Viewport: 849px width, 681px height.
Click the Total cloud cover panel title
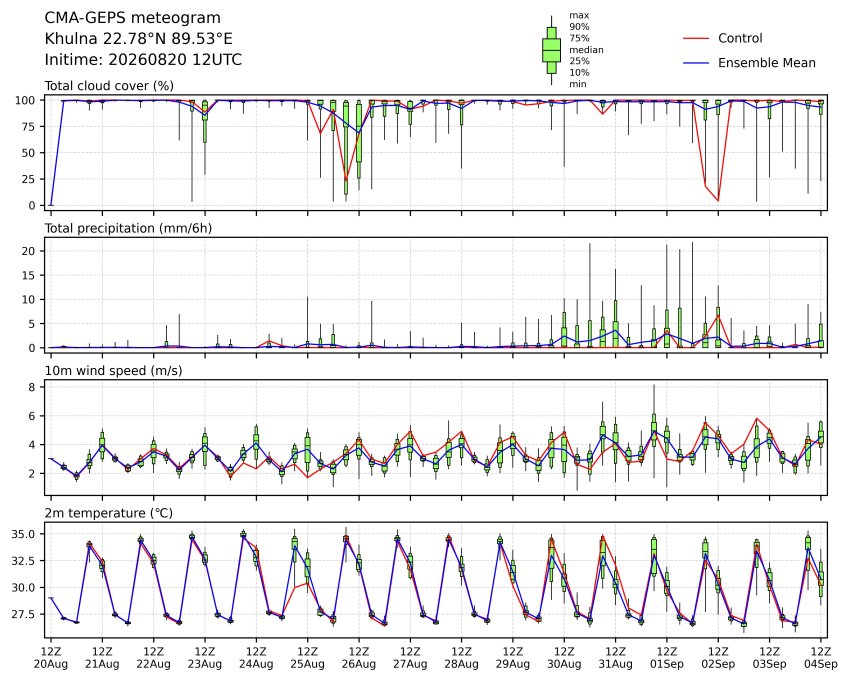[109, 86]
